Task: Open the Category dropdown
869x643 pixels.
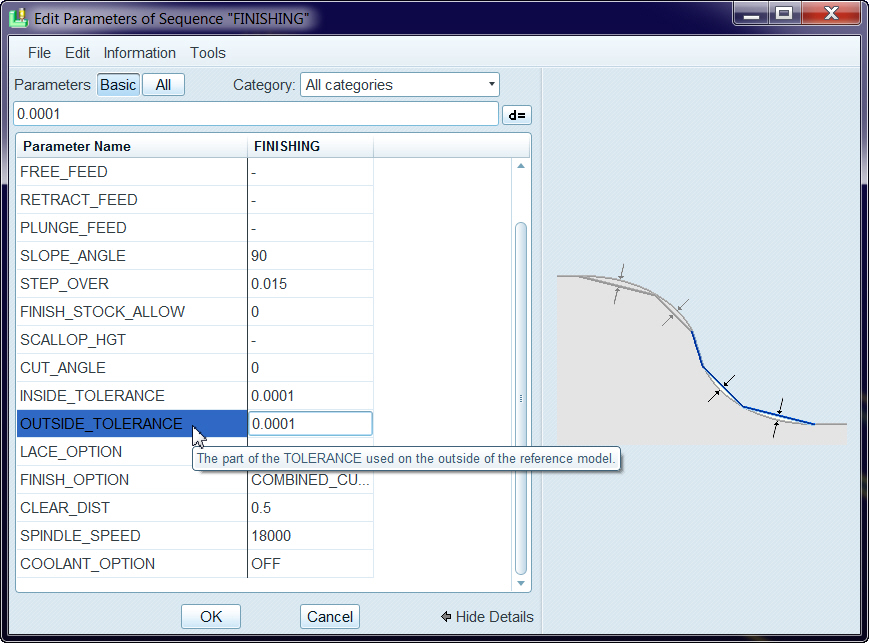Action: point(399,85)
